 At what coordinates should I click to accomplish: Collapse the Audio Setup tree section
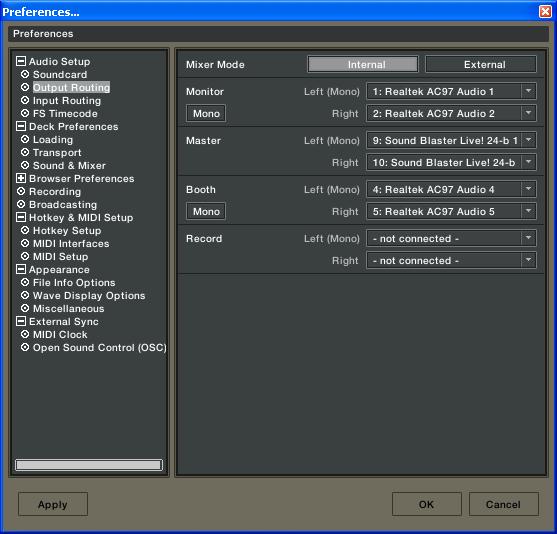click(21, 61)
